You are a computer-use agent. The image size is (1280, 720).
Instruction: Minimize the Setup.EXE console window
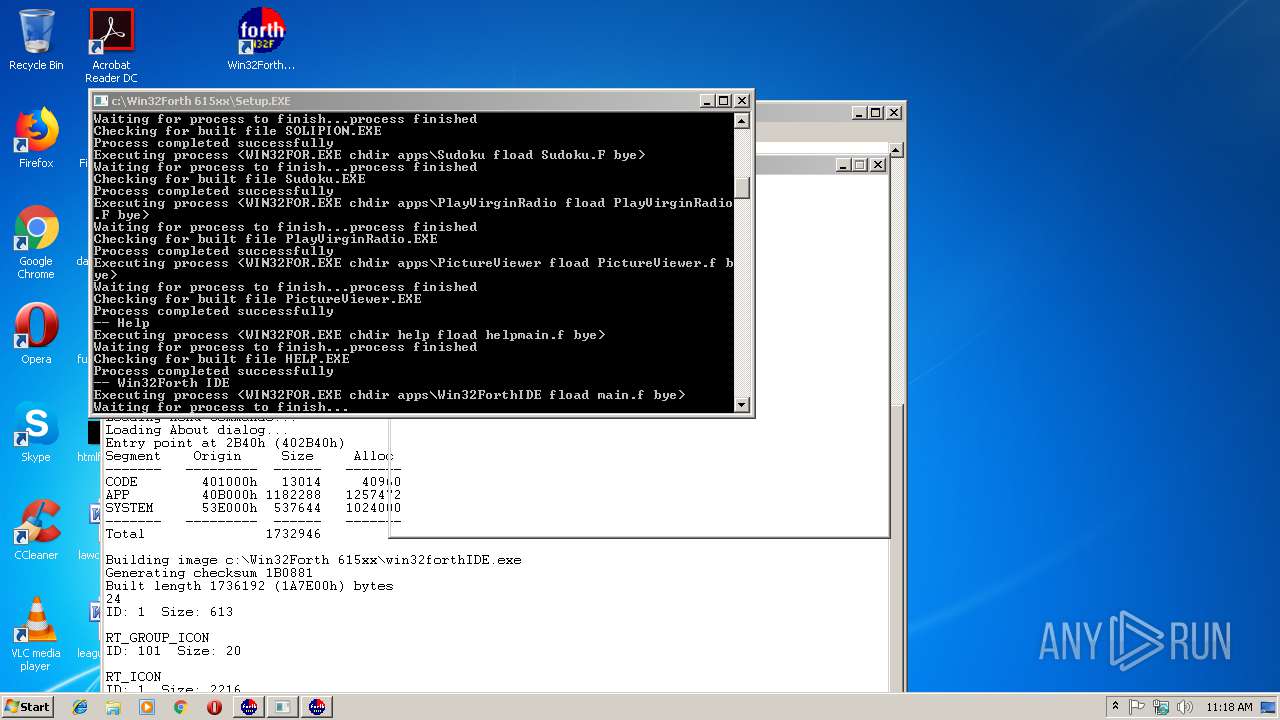tap(707, 101)
